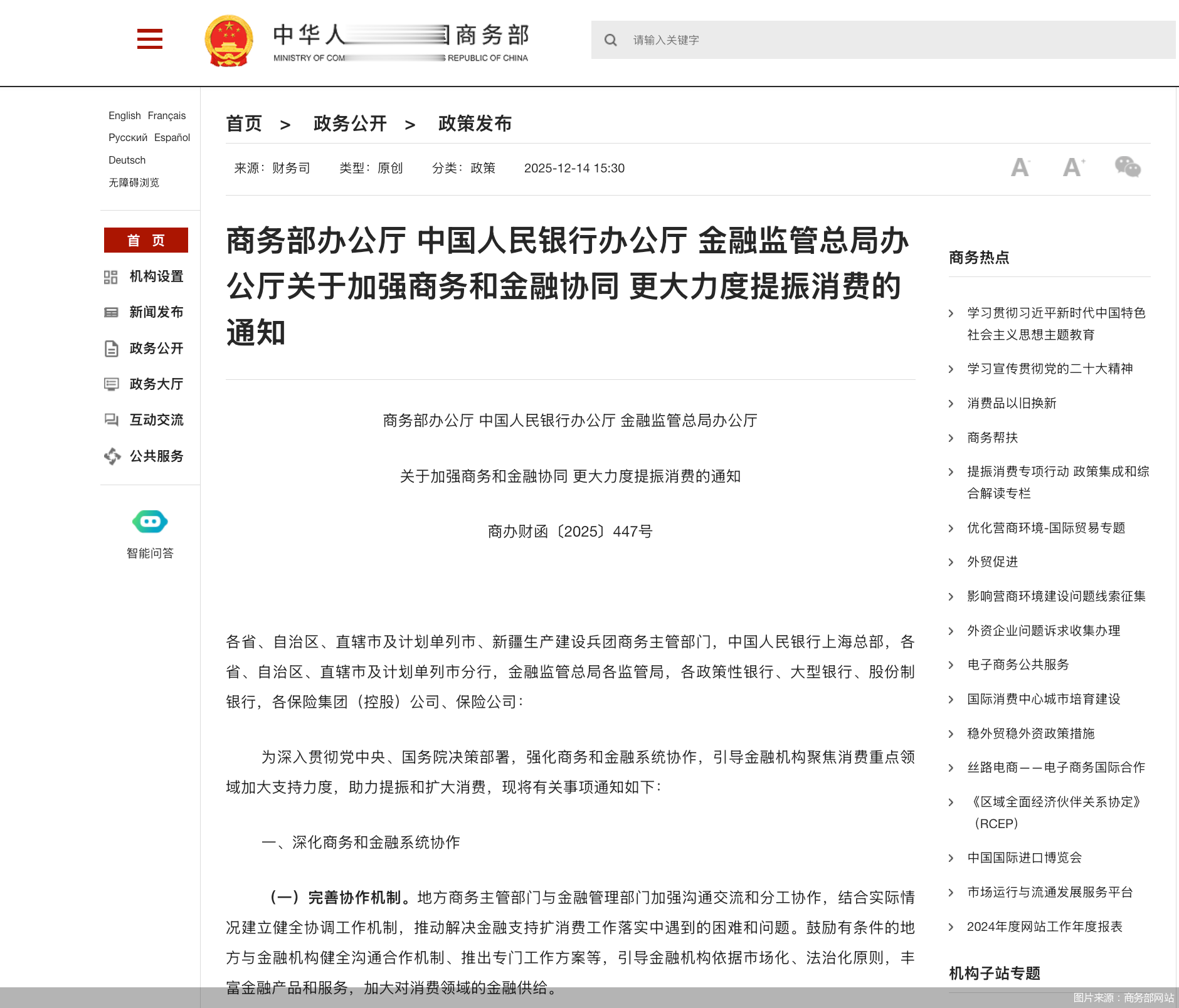
Task: Open the red hamburger menu
Action: tap(150, 39)
